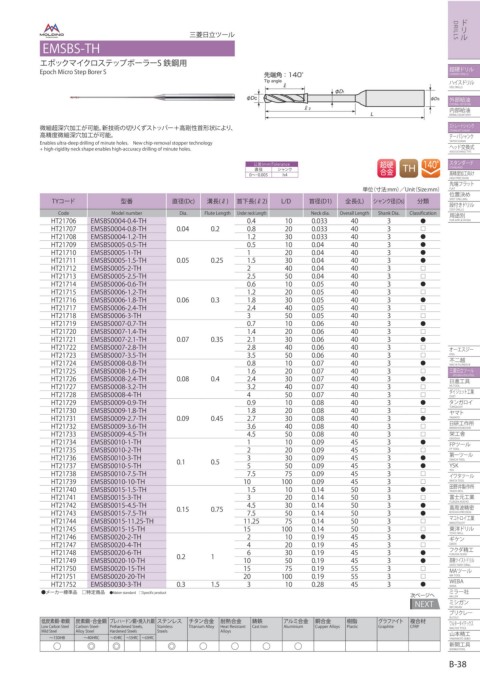Click the micro step borer product photo

click(152, 97)
